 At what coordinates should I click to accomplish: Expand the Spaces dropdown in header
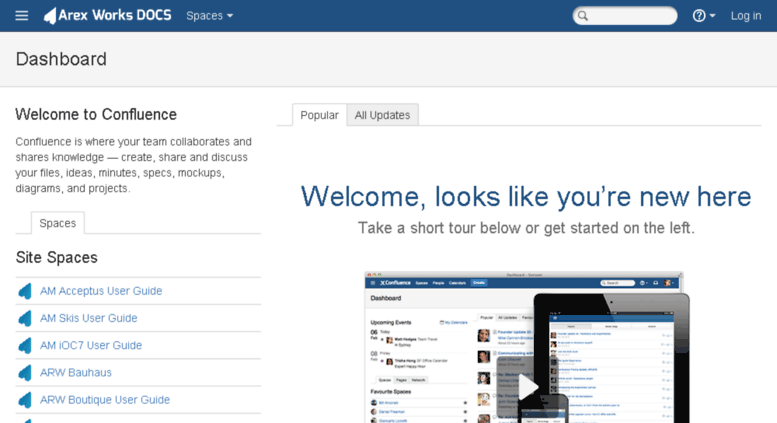tap(210, 16)
